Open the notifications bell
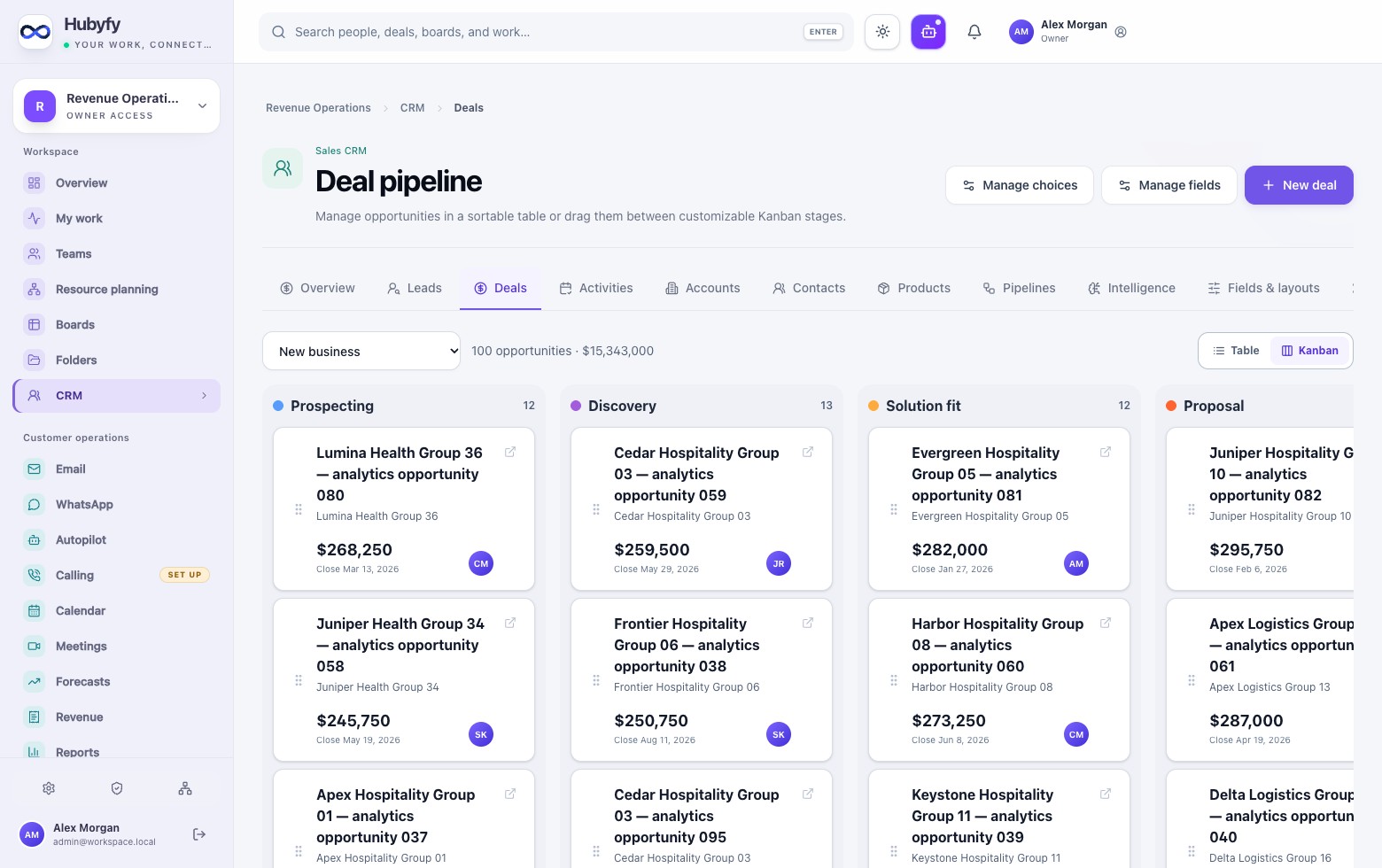Screen dimensions: 1382x868 [x=974, y=32]
